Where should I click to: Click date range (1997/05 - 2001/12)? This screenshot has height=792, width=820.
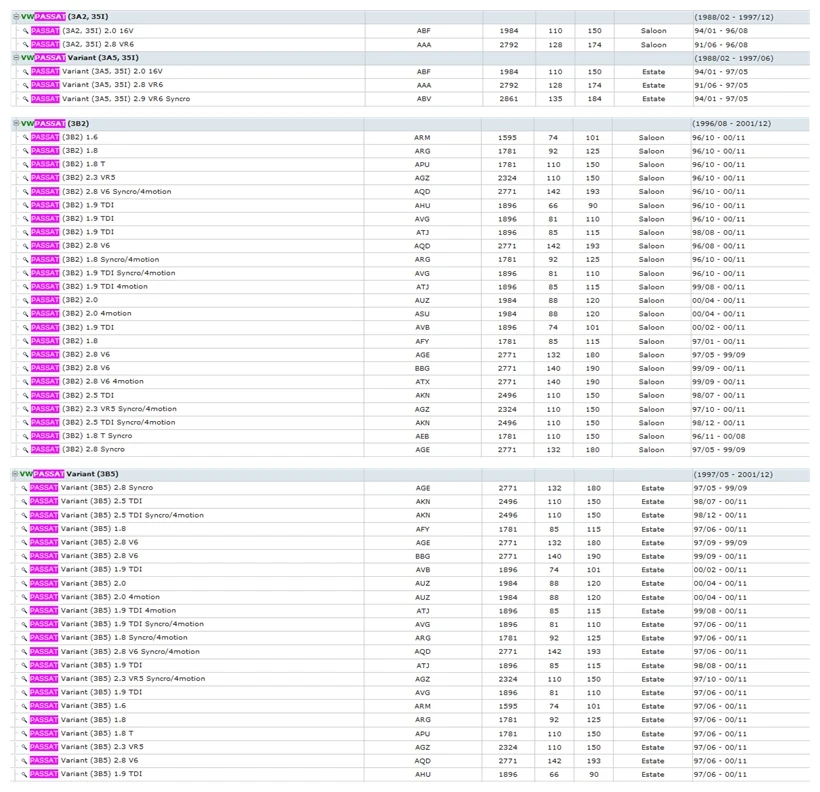733,474
